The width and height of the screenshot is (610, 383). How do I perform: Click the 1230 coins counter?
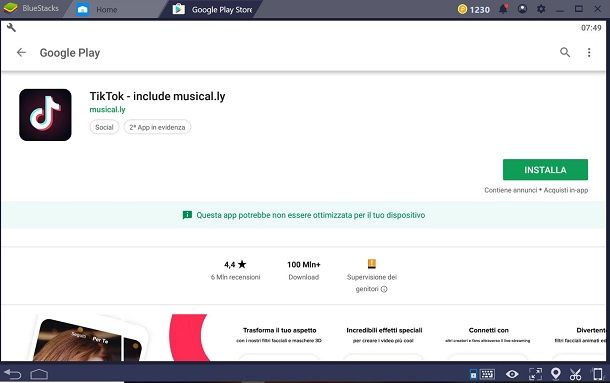(x=473, y=9)
